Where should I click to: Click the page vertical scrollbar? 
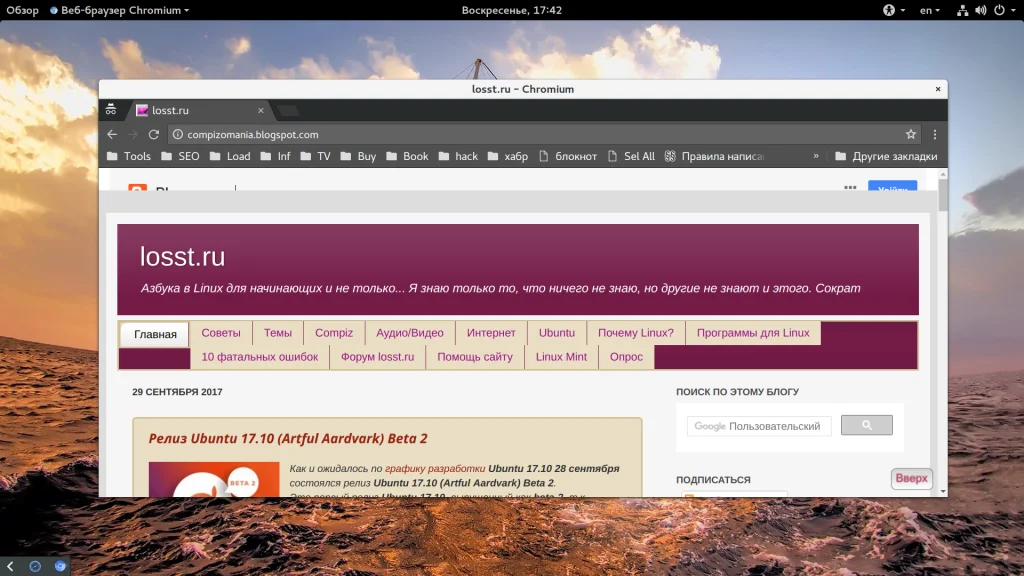click(x=942, y=195)
